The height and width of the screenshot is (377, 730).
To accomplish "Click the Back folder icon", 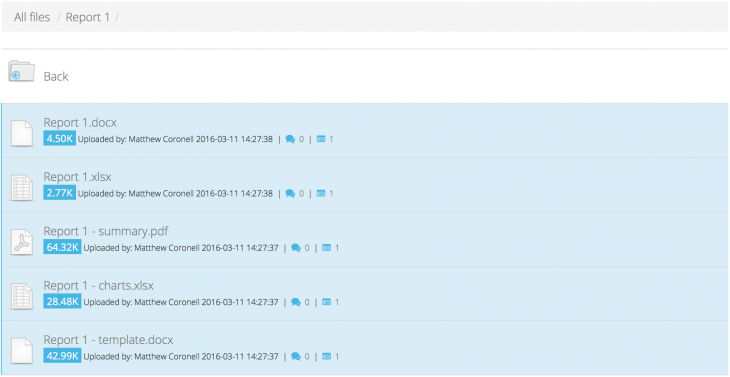I will pyautogui.click(x=21, y=71).
